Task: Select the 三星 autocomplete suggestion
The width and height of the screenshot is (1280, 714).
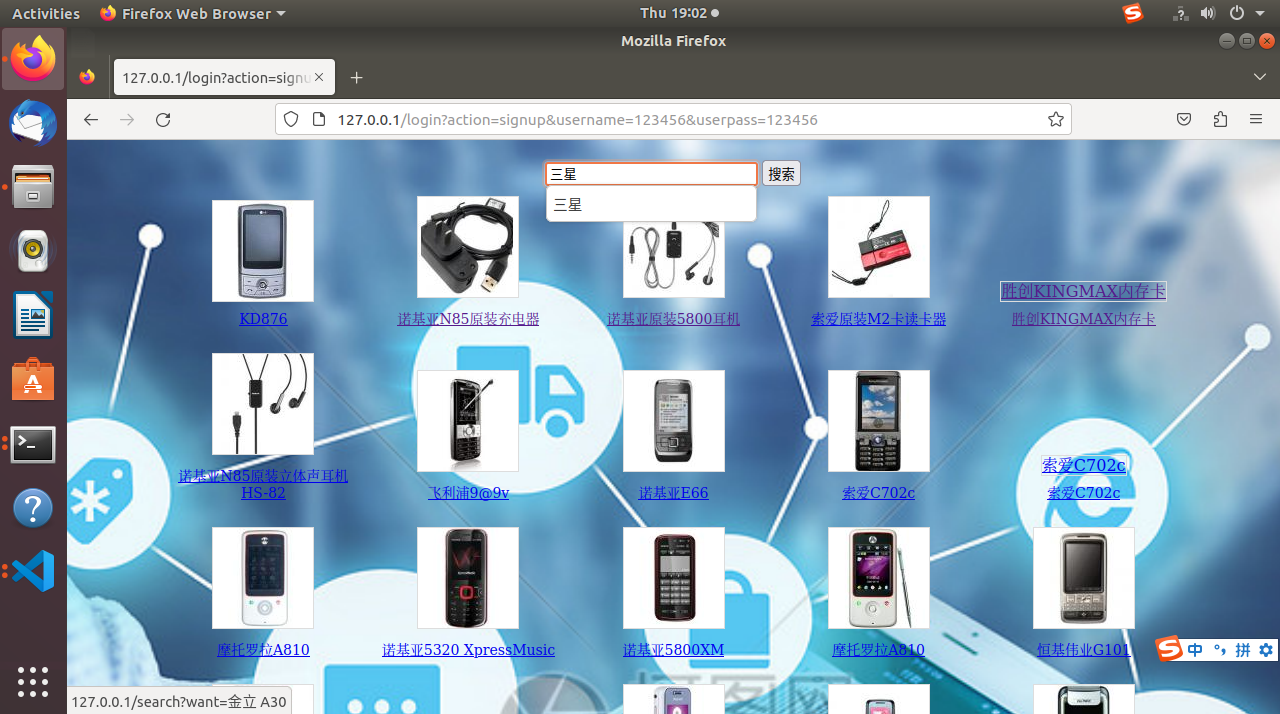Action: click(651, 204)
